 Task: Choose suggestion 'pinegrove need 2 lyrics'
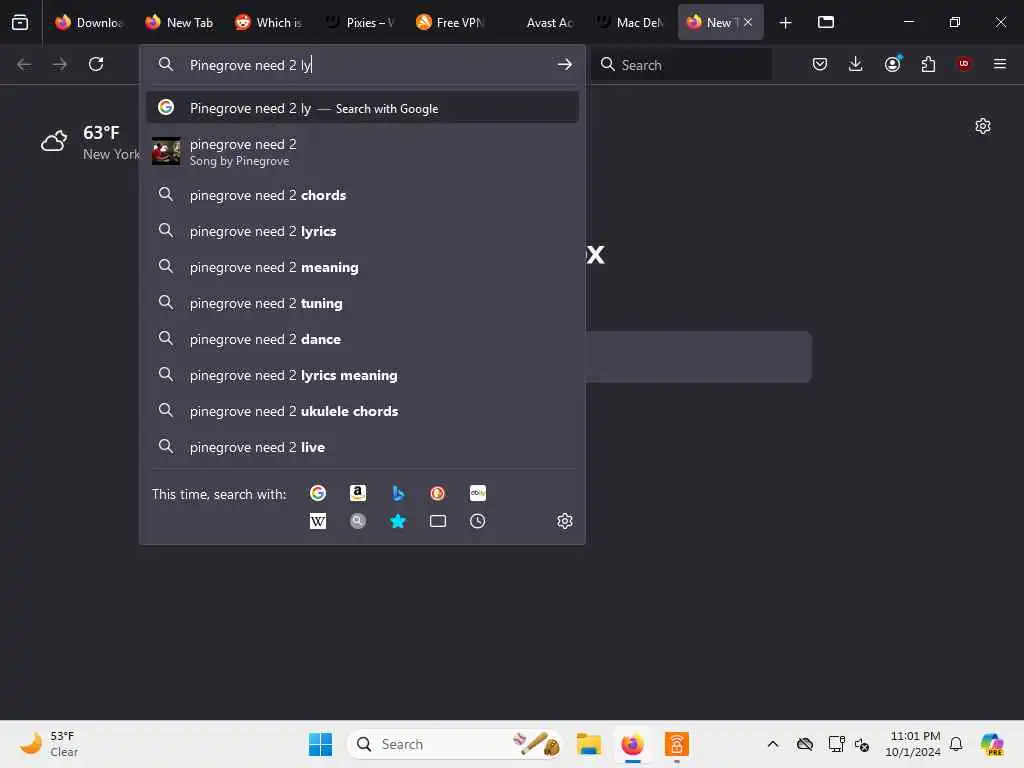[362, 231]
